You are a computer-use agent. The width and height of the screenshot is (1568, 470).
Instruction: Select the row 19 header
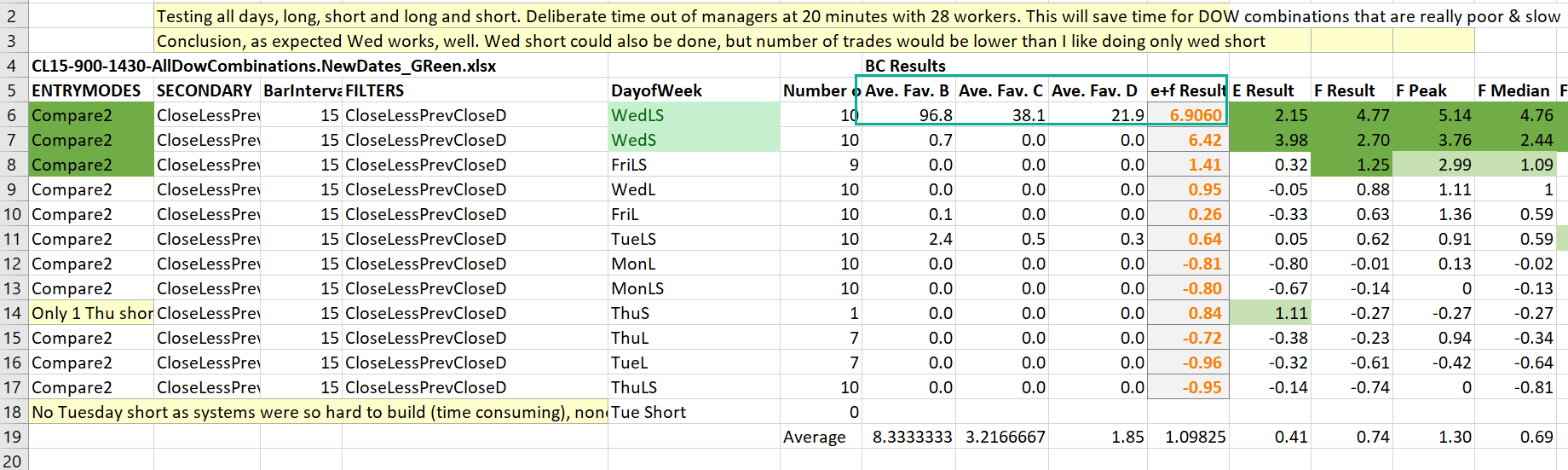[13, 437]
